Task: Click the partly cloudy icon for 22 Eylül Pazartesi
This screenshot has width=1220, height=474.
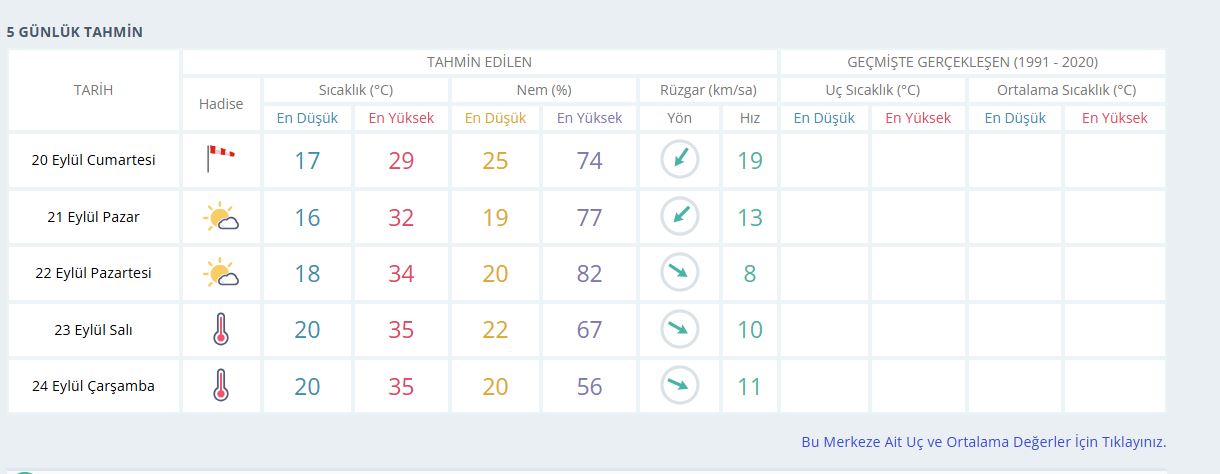Action: (221, 273)
